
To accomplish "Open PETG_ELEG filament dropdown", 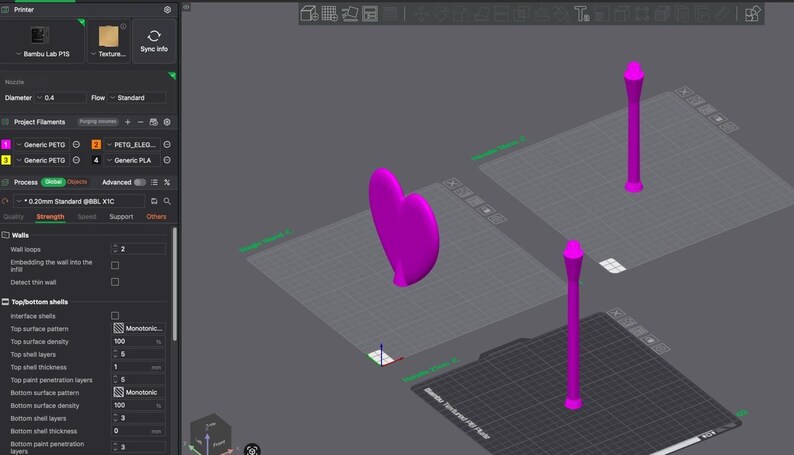I will click(132, 145).
